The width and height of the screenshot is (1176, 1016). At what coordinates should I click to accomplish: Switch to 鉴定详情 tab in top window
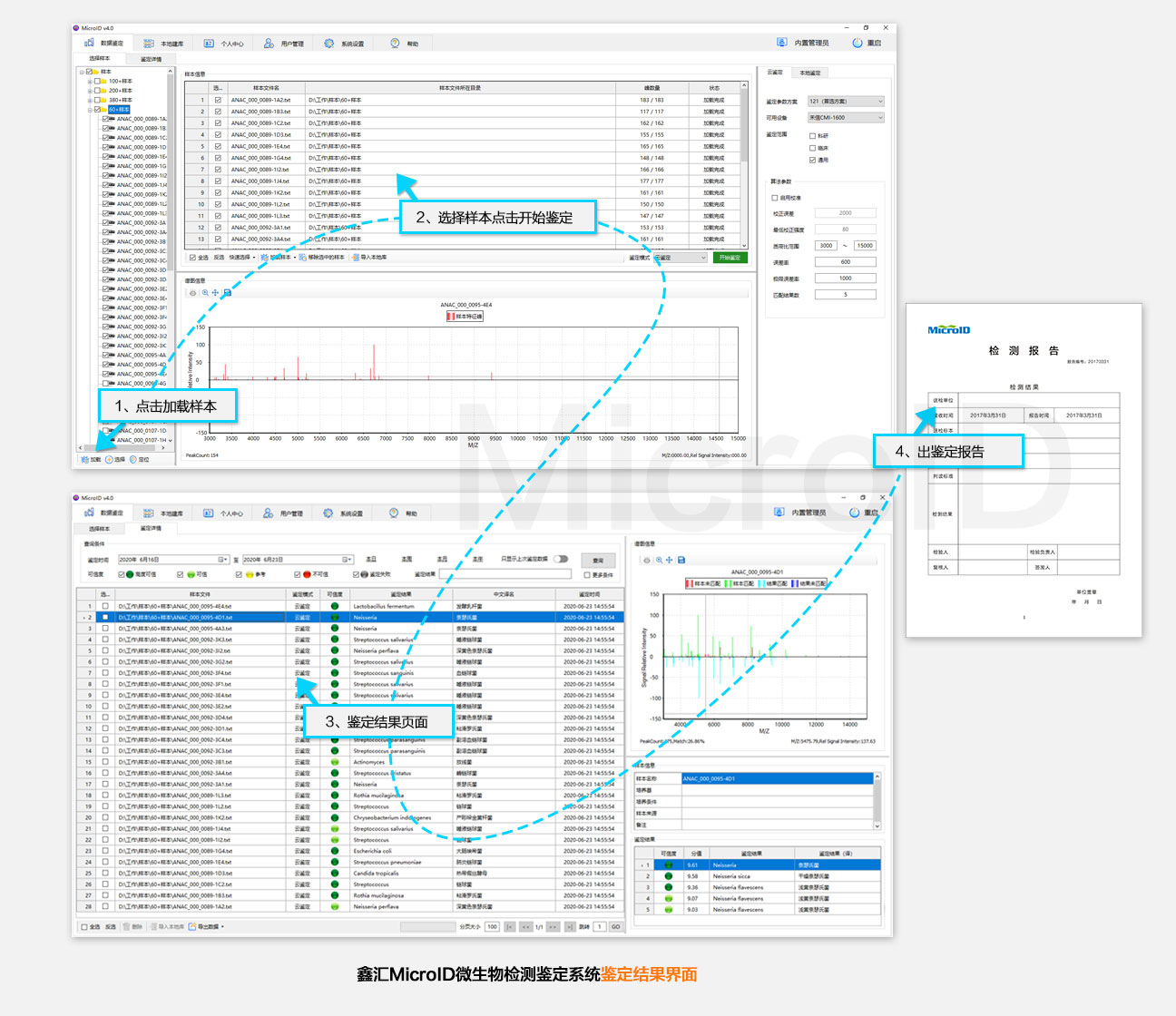[x=152, y=59]
